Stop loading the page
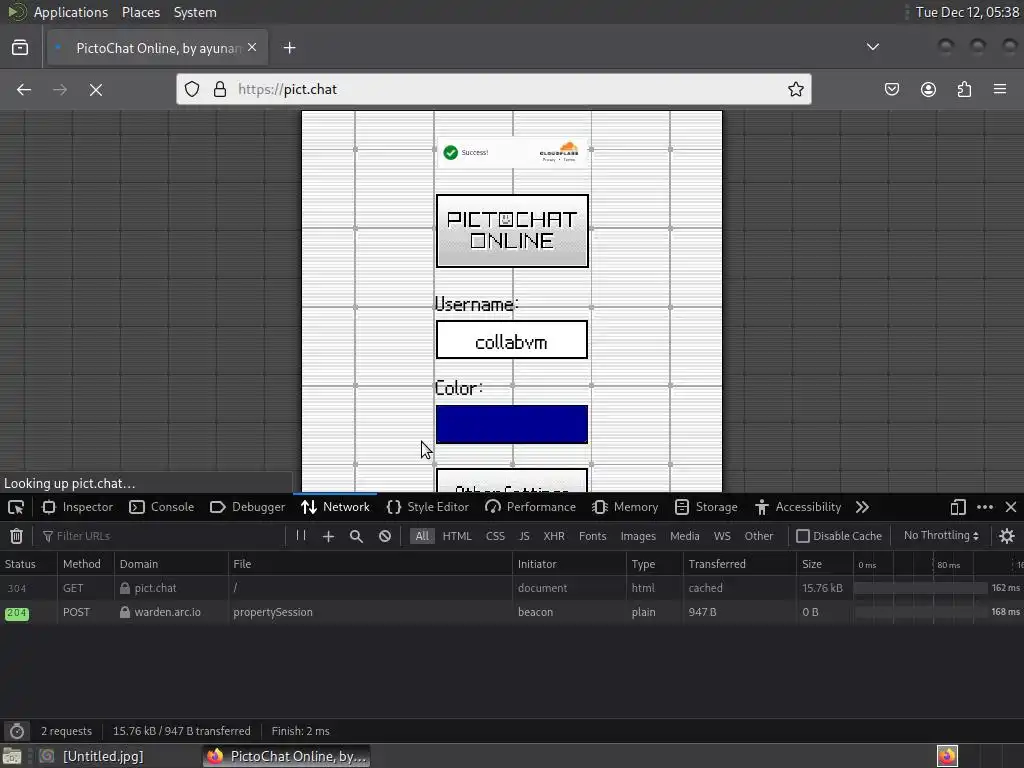The height and width of the screenshot is (768, 1024). (96, 89)
